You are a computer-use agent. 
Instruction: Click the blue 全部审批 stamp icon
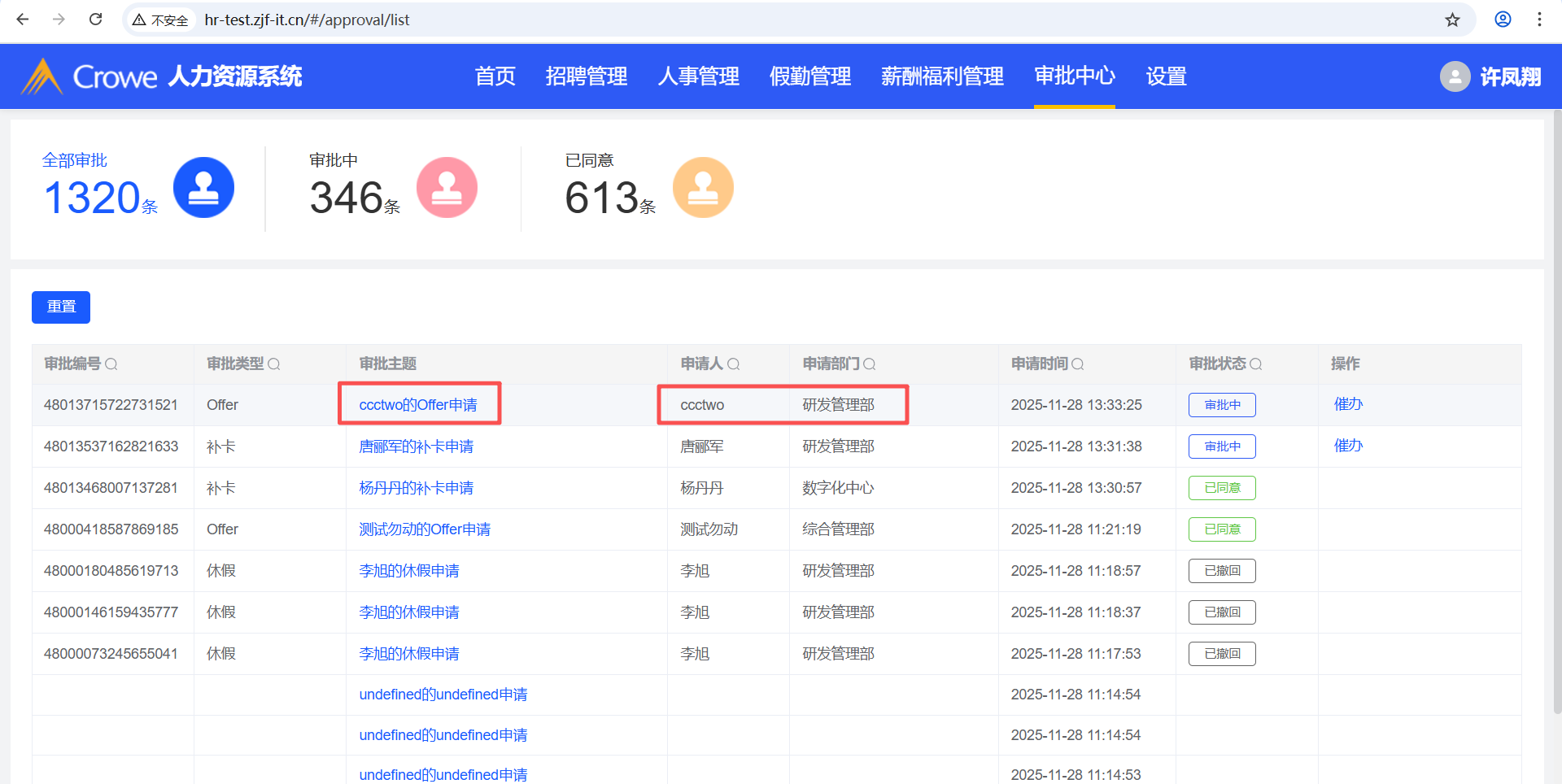(203, 188)
